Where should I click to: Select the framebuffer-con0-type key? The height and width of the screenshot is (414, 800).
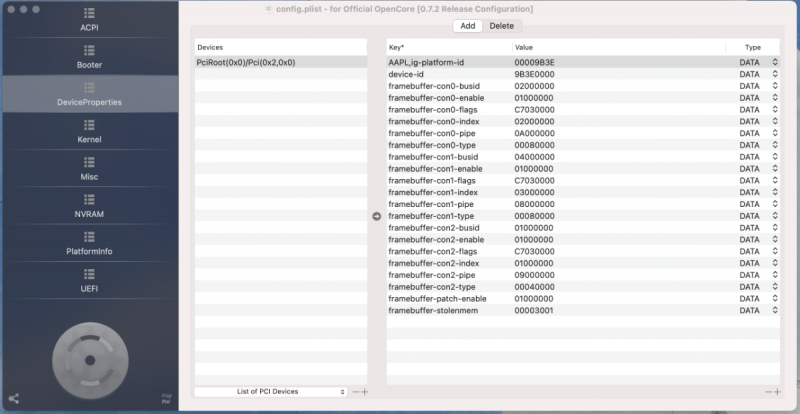point(432,145)
